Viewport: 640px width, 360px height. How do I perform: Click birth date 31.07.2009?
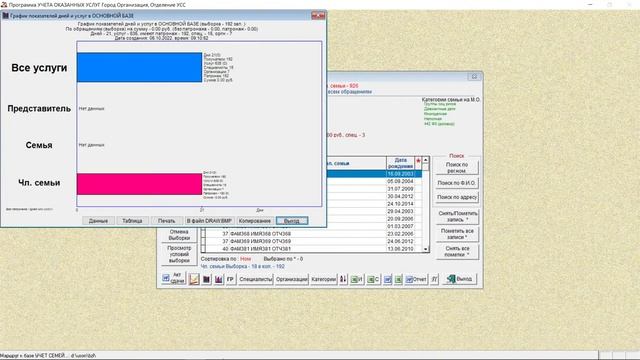point(400,189)
